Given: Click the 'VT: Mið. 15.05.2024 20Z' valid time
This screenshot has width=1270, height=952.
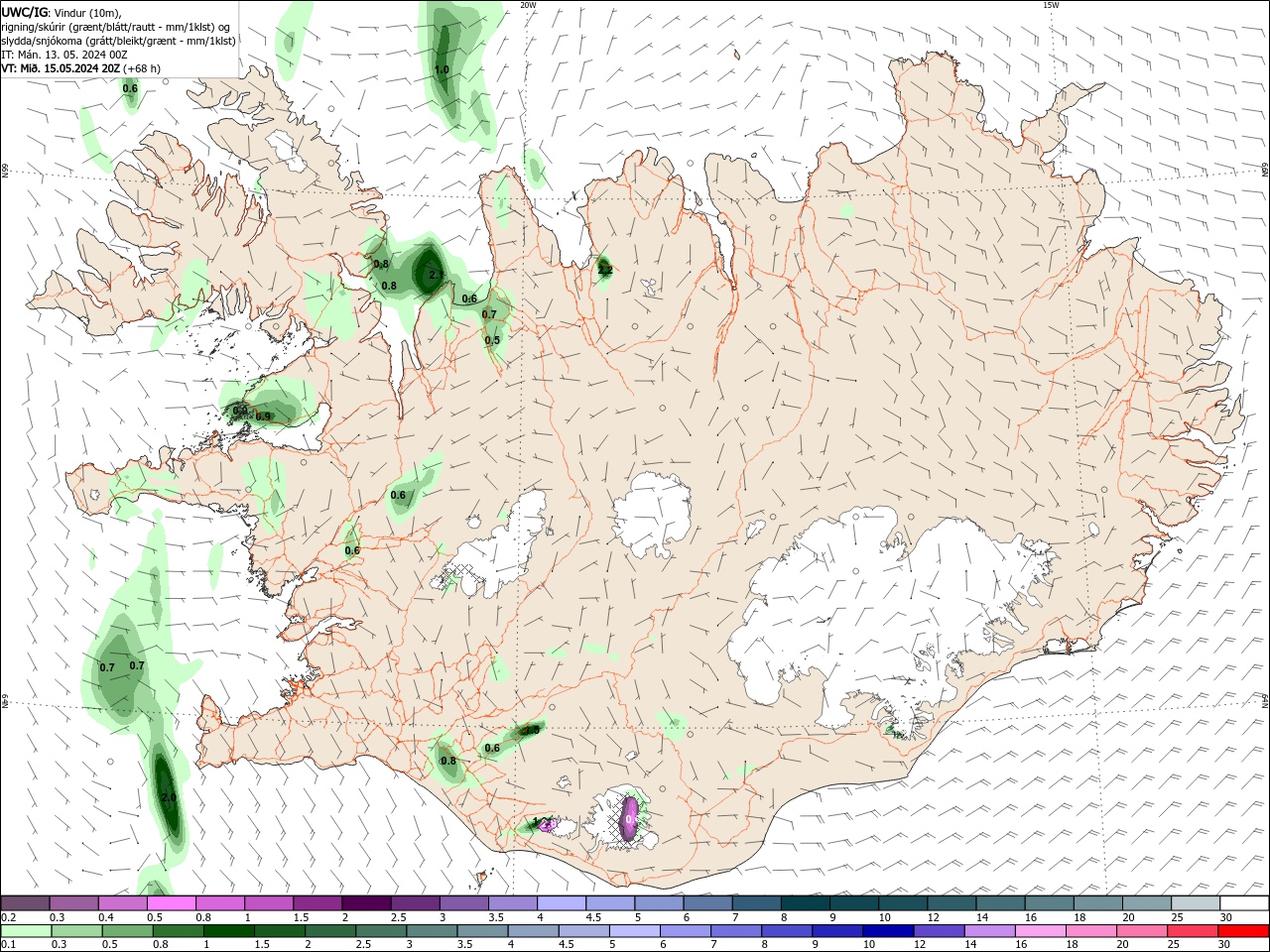Looking at the screenshot, I should (x=61, y=68).
